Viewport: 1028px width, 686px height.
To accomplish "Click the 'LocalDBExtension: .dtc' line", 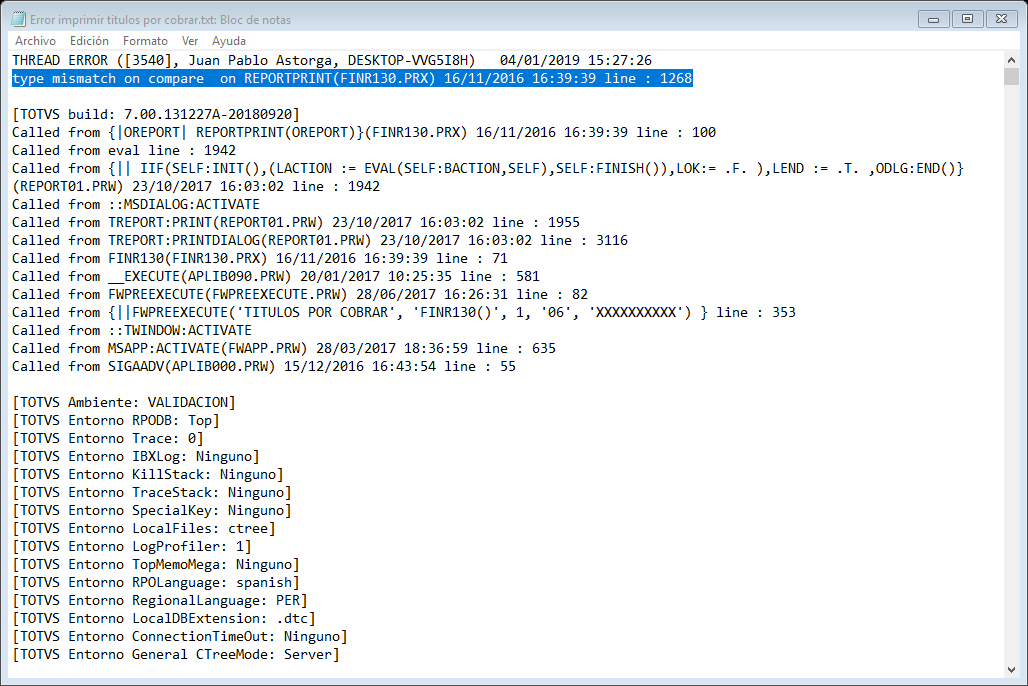I will click(x=164, y=618).
